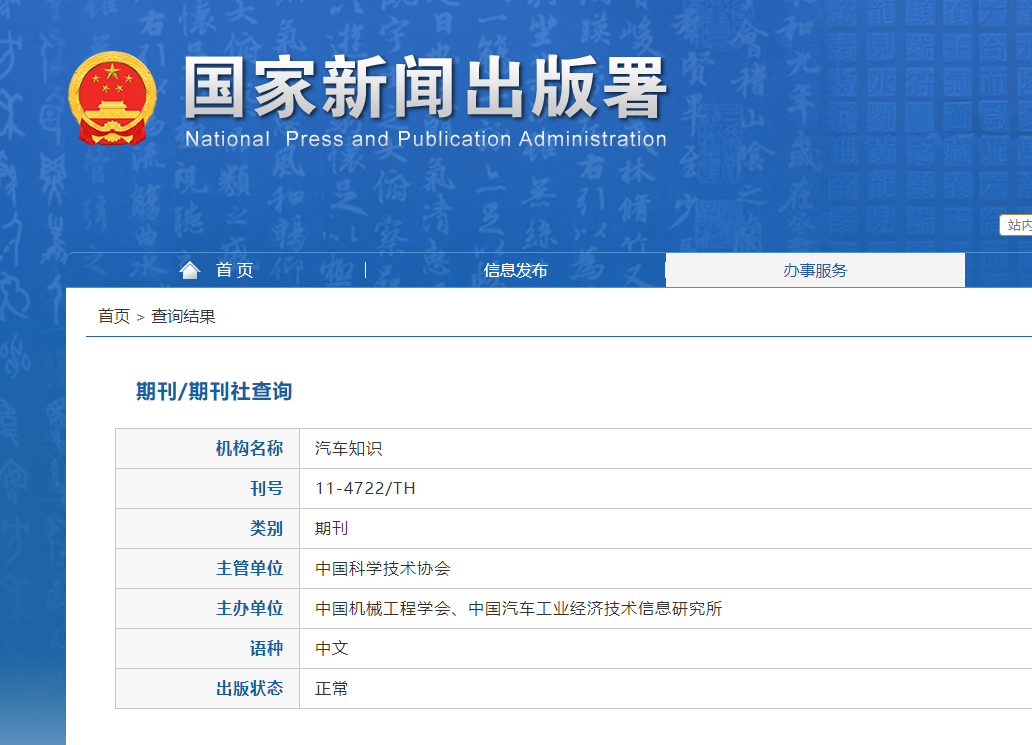Click the 期刊 category value
The height and width of the screenshot is (745, 1032).
coord(331,528)
